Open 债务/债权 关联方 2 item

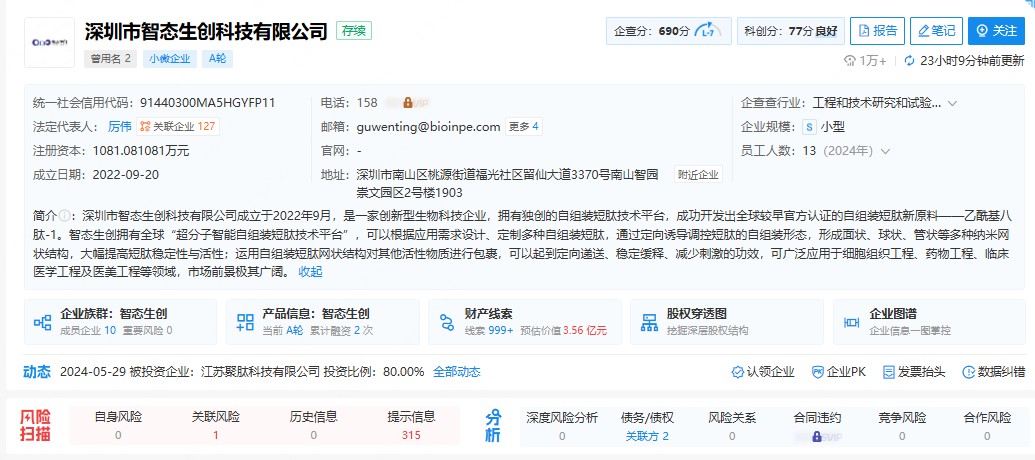[x=647, y=426]
